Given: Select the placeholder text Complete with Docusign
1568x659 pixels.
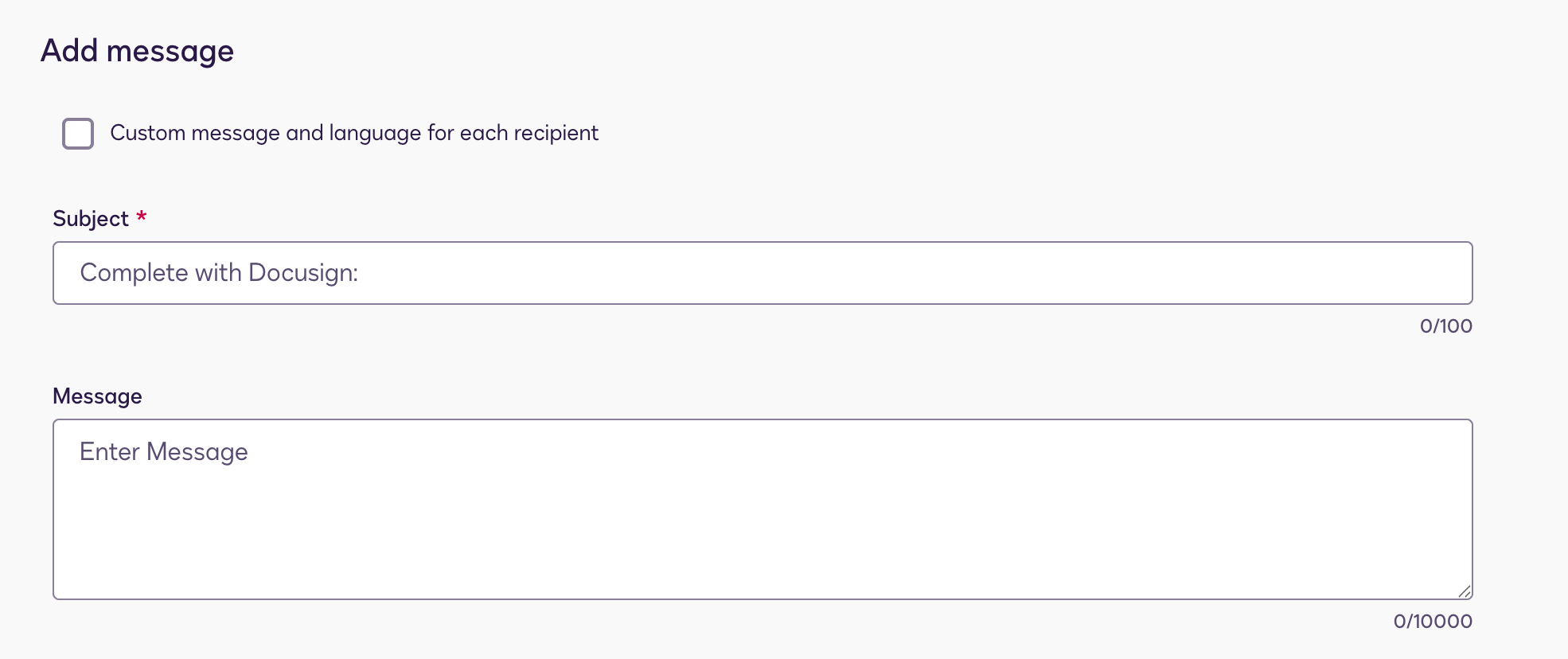Looking at the screenshot, I should tap(217, 272).
